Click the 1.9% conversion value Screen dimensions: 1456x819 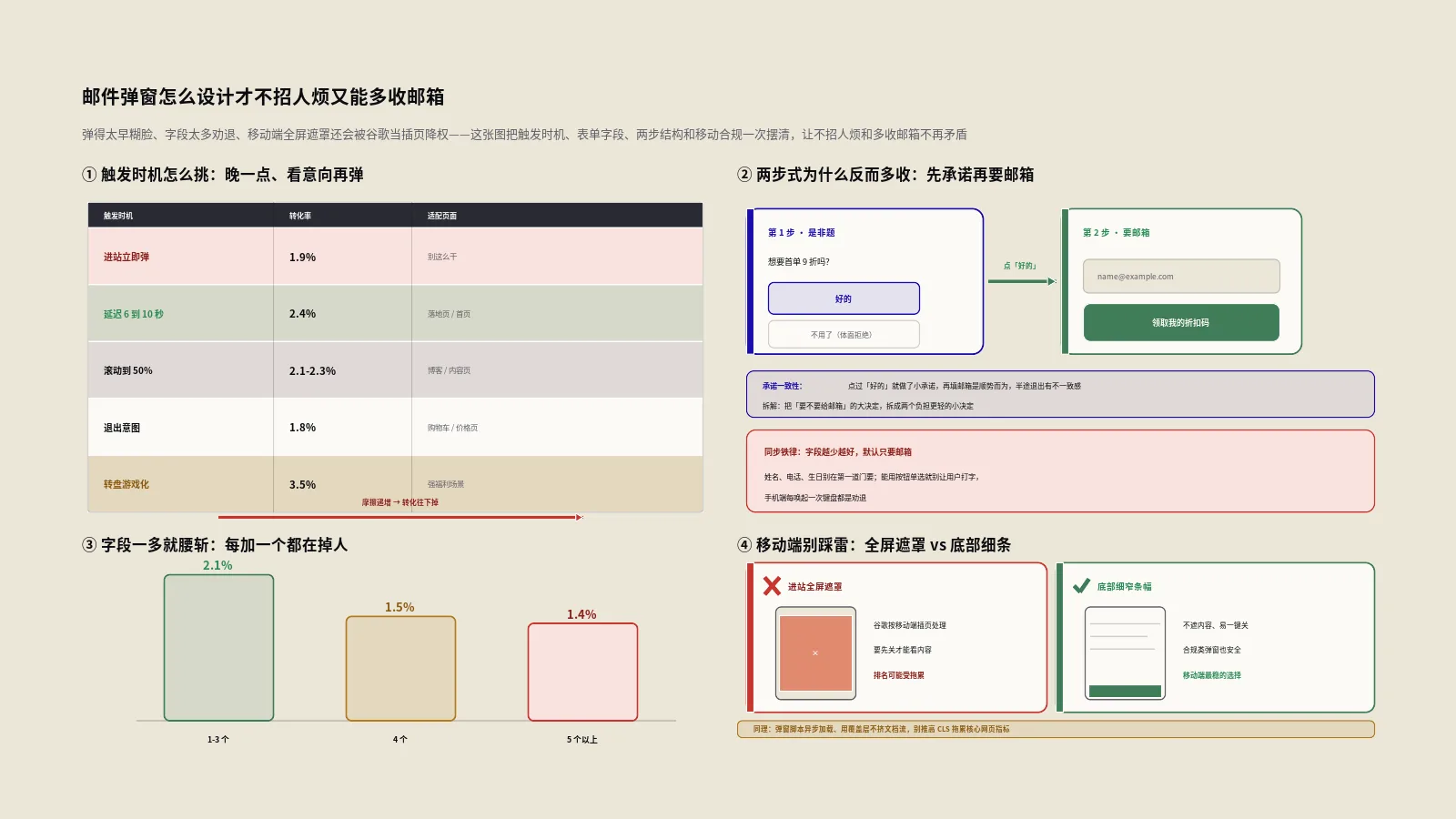coord(302,258)
